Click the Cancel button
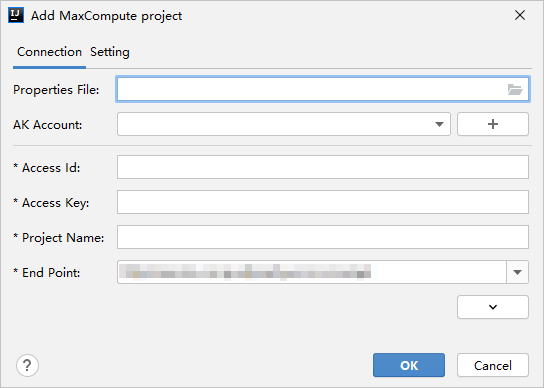Image resolution: width=544 pixels, height=388 pixels. [x=493, y=365]
